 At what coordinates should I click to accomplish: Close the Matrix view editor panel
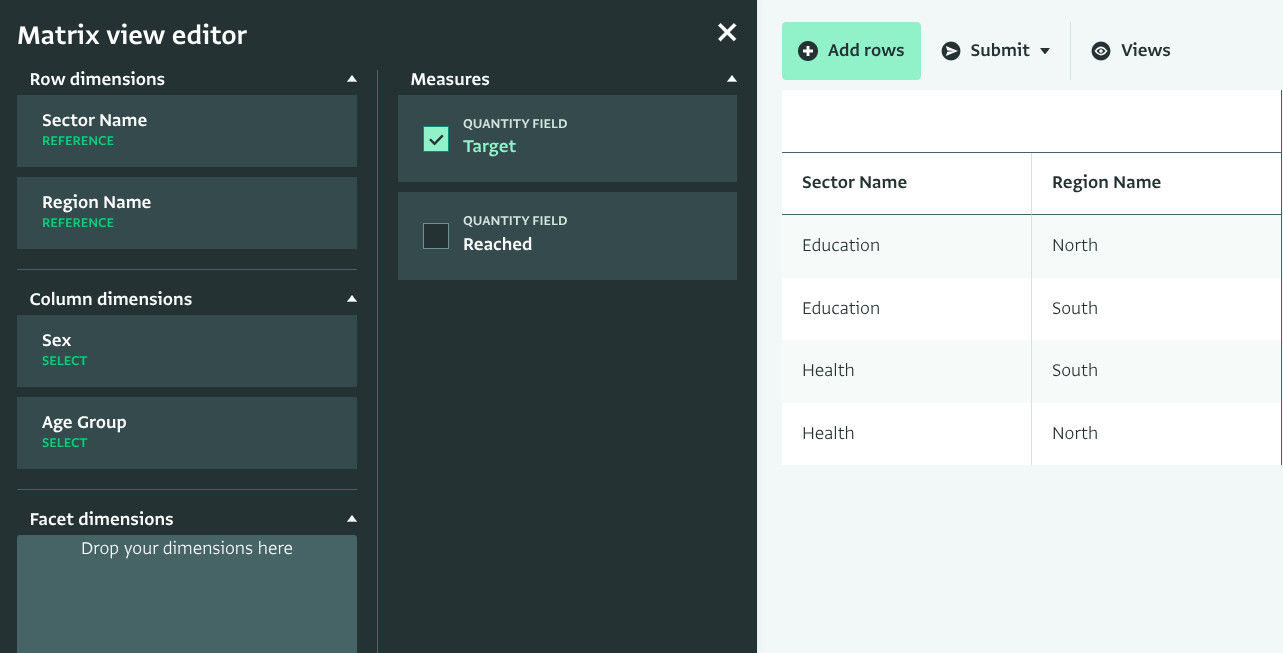(x=727, y=33)
